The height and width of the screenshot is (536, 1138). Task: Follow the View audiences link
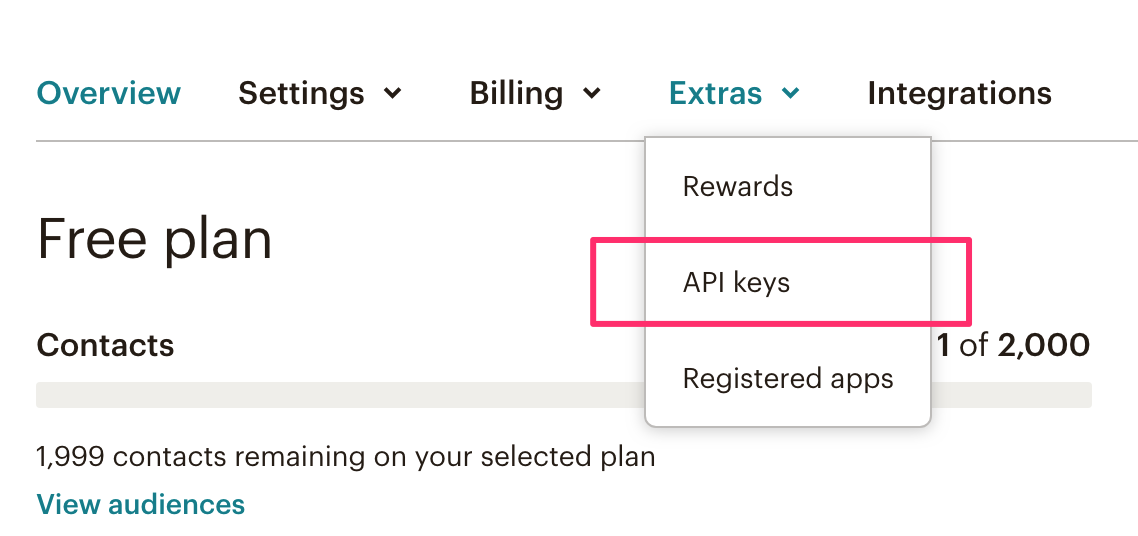[141, 503]
